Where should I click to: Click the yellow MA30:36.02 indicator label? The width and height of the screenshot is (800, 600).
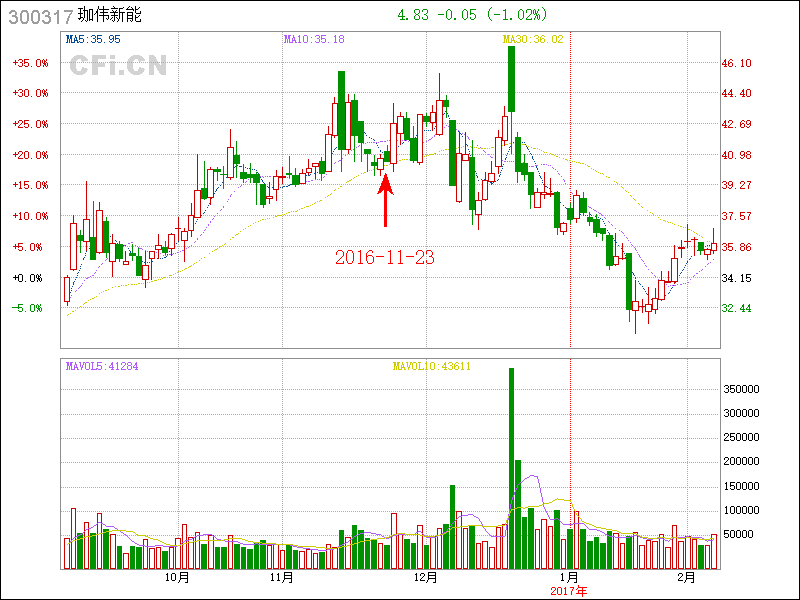click(x=533, y=39)
